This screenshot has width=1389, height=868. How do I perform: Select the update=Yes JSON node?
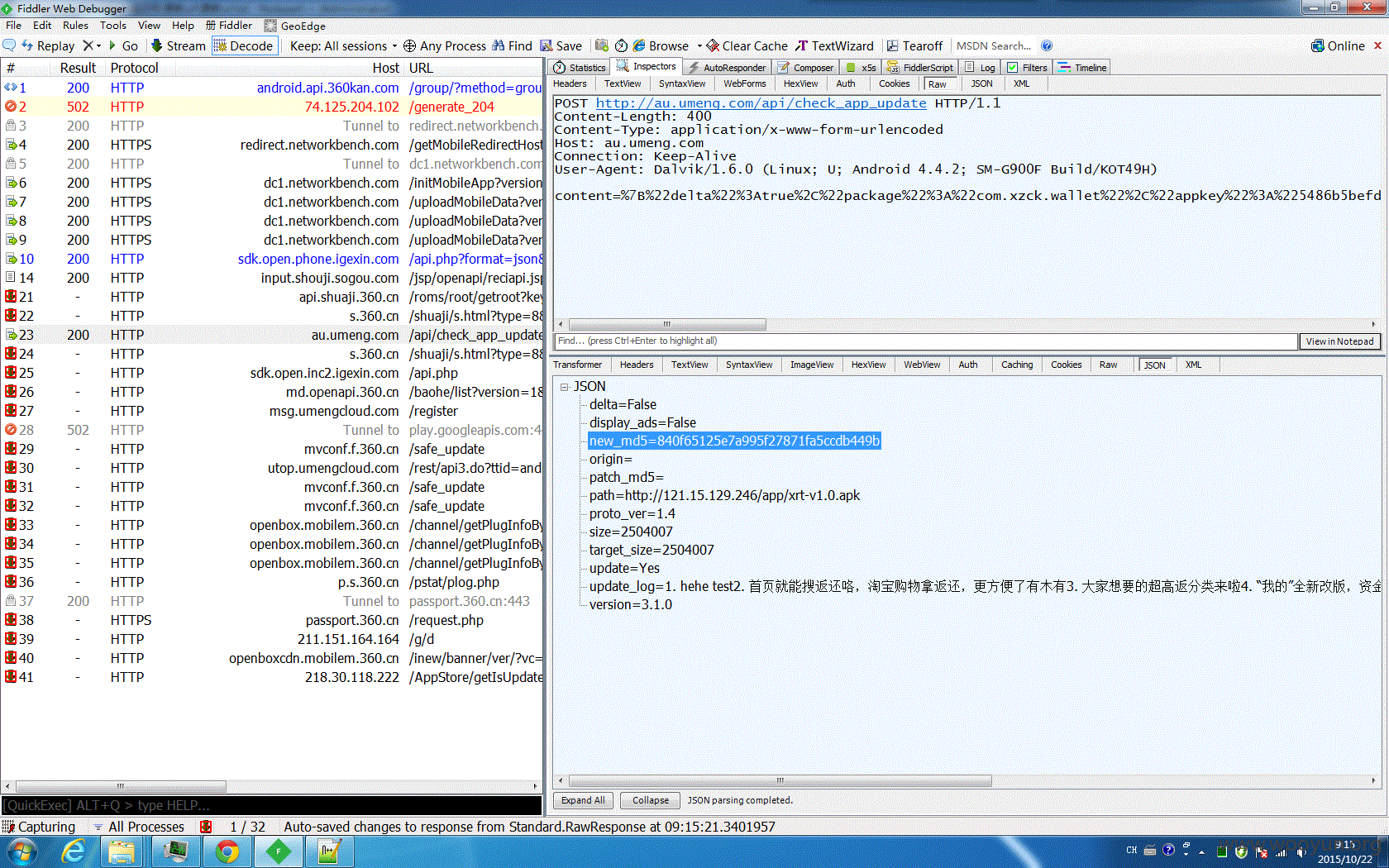[624, 568]
